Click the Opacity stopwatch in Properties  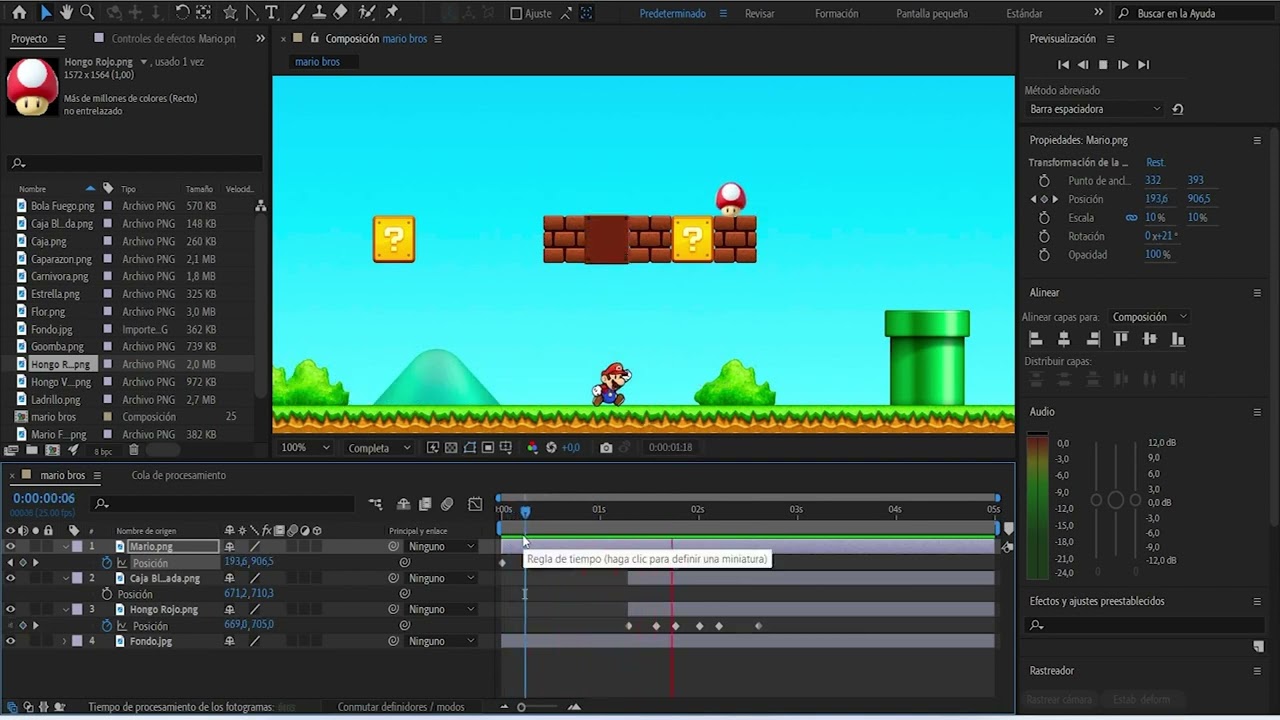click(x=1044, y=255)
